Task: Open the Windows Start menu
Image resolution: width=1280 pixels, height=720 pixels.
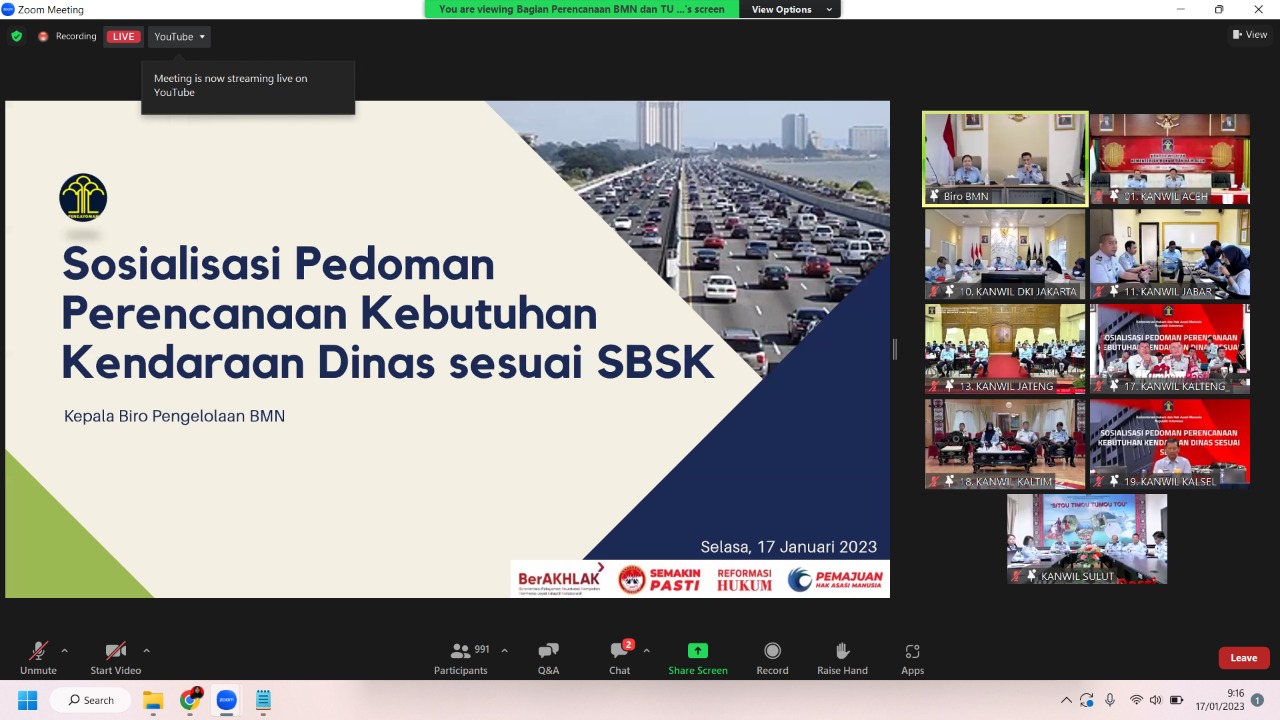Action: (27, 700)
